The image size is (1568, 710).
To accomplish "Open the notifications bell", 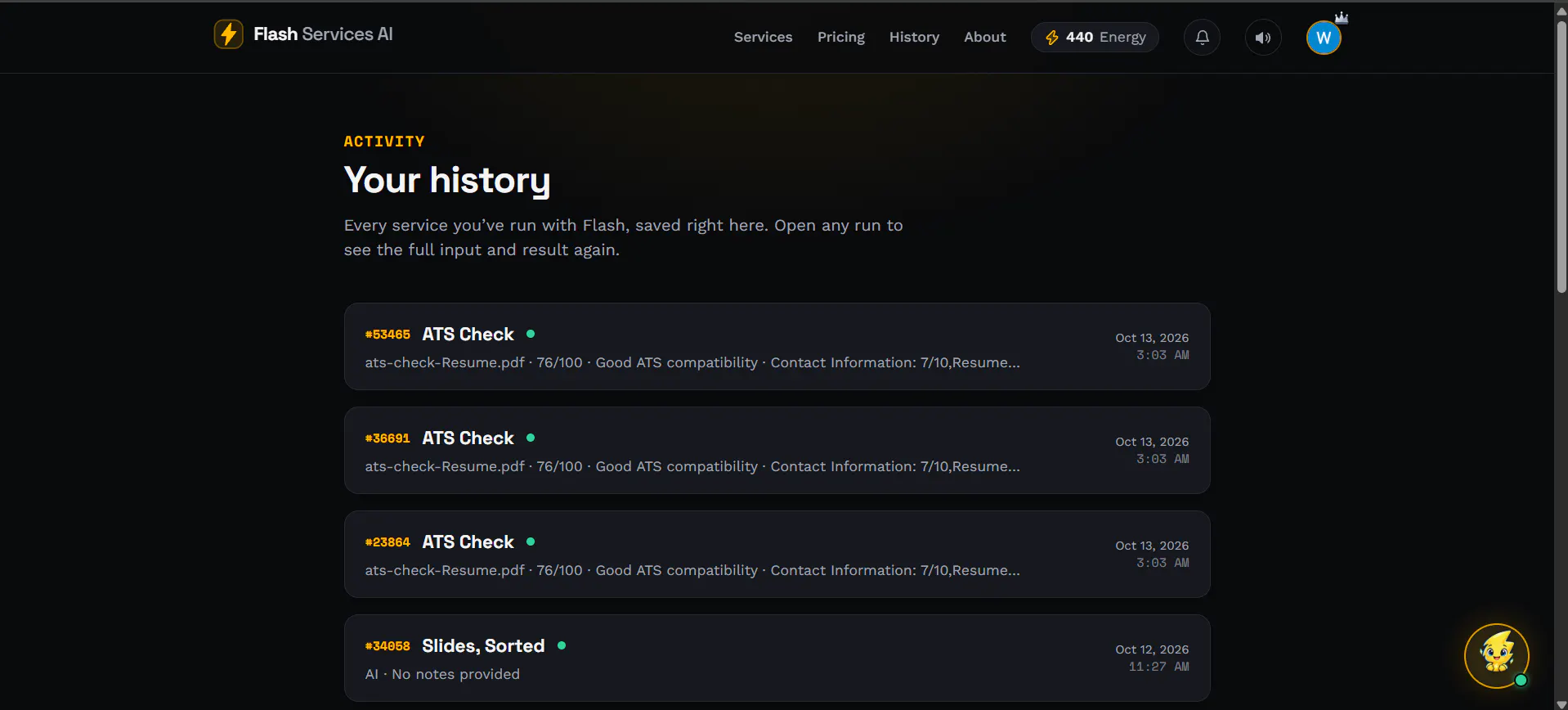I will pyautogui.click(x=1202, y=38).
